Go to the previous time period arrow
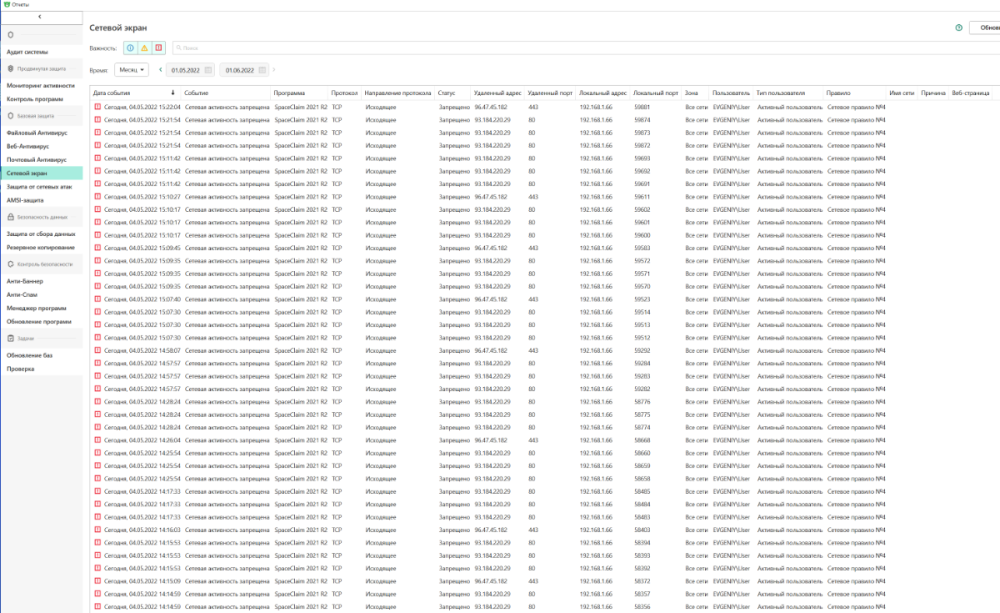The width and height of the screenshot is (1000, 613). click(x=160, y=70)
